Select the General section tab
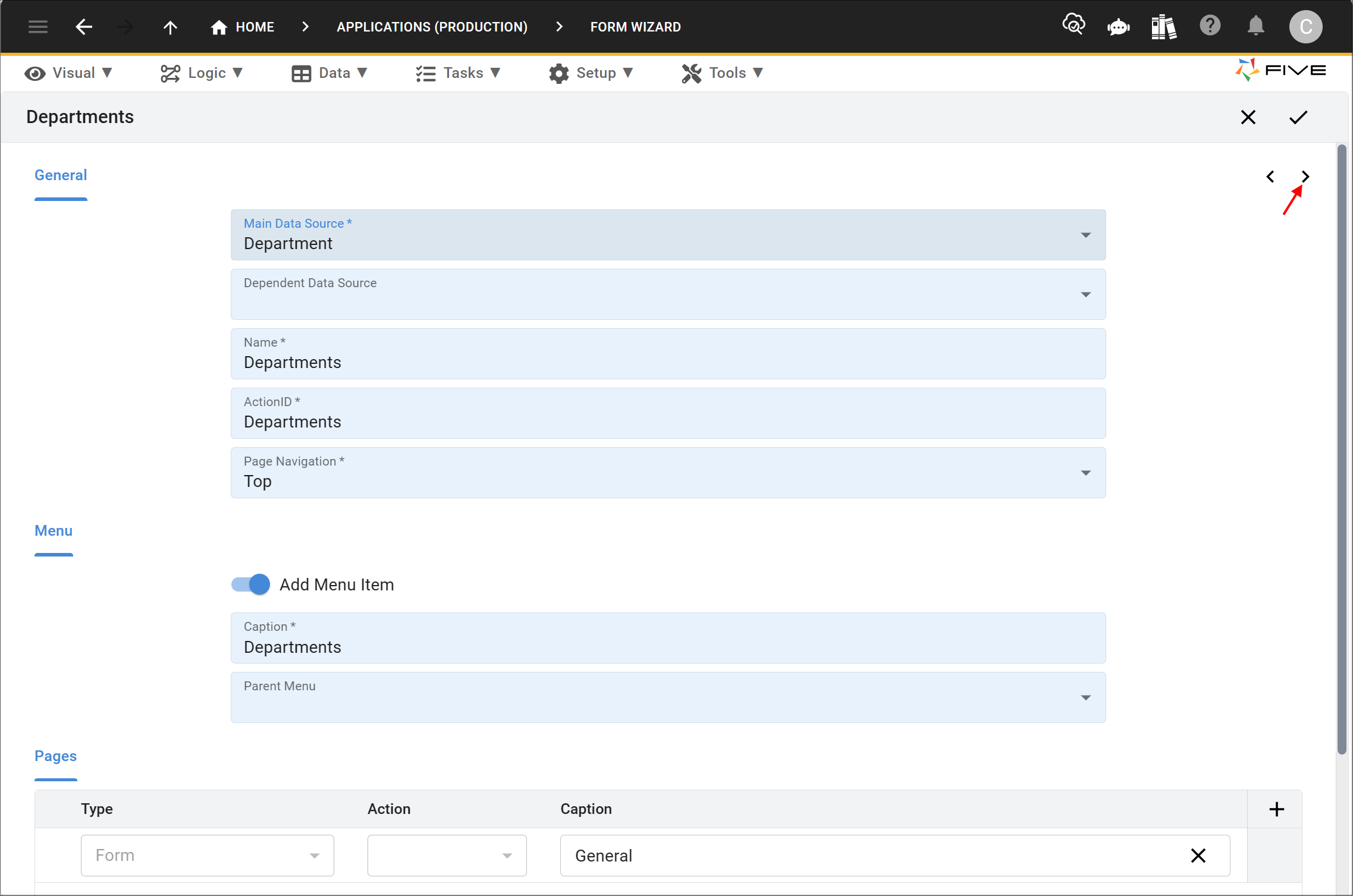1353x896 pixels. [x=61, y=175]
